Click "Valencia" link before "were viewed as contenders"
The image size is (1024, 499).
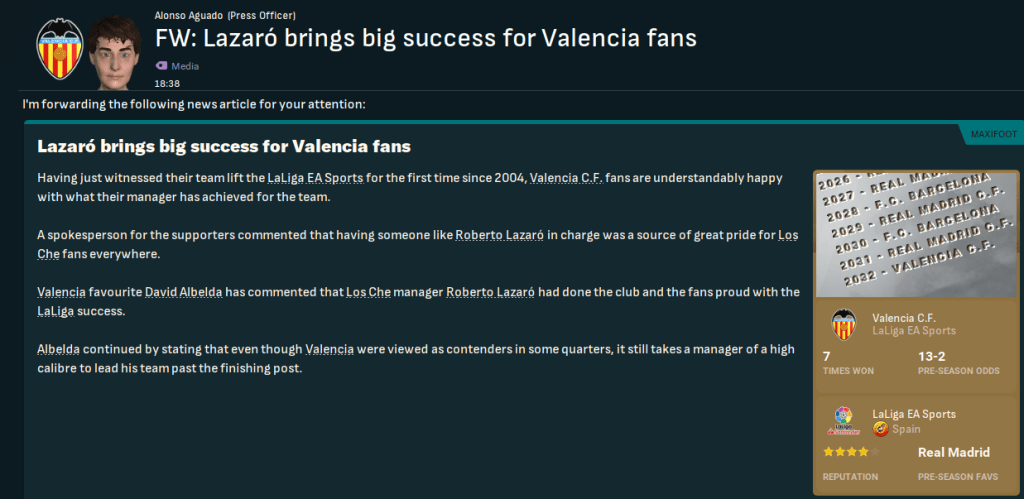pyautogui.click(x=329, y=349)
